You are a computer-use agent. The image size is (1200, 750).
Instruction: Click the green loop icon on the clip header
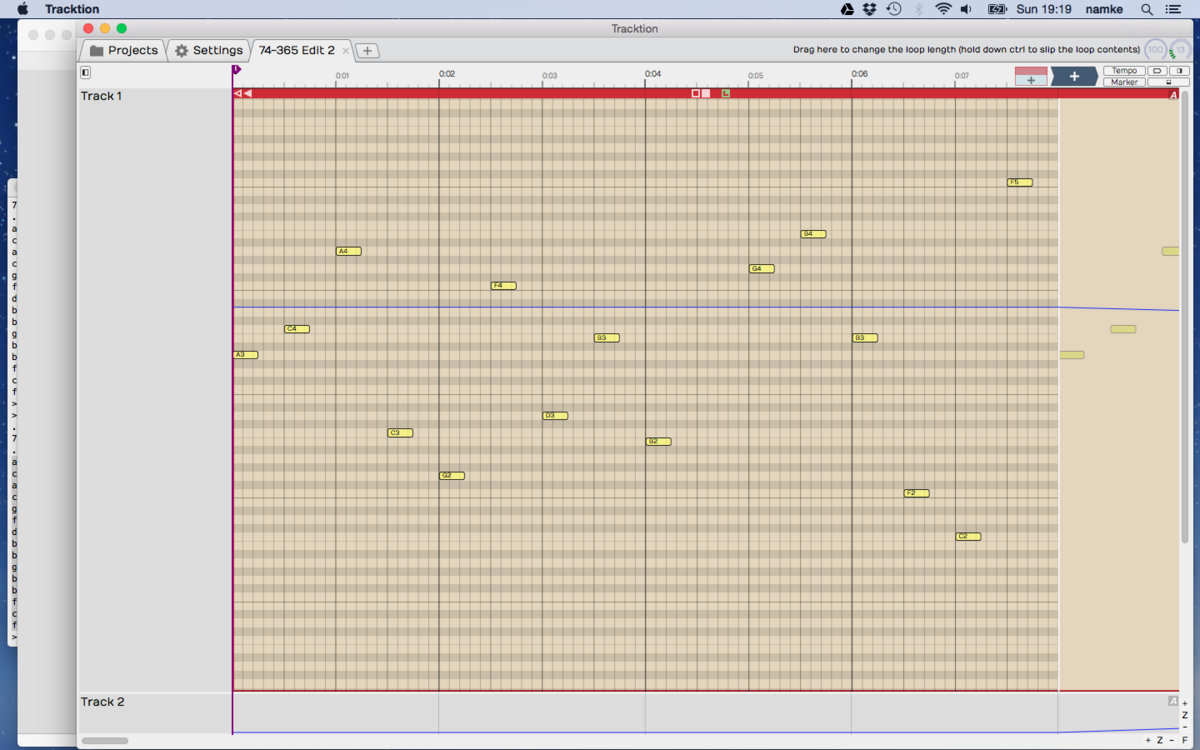[726, 93]
